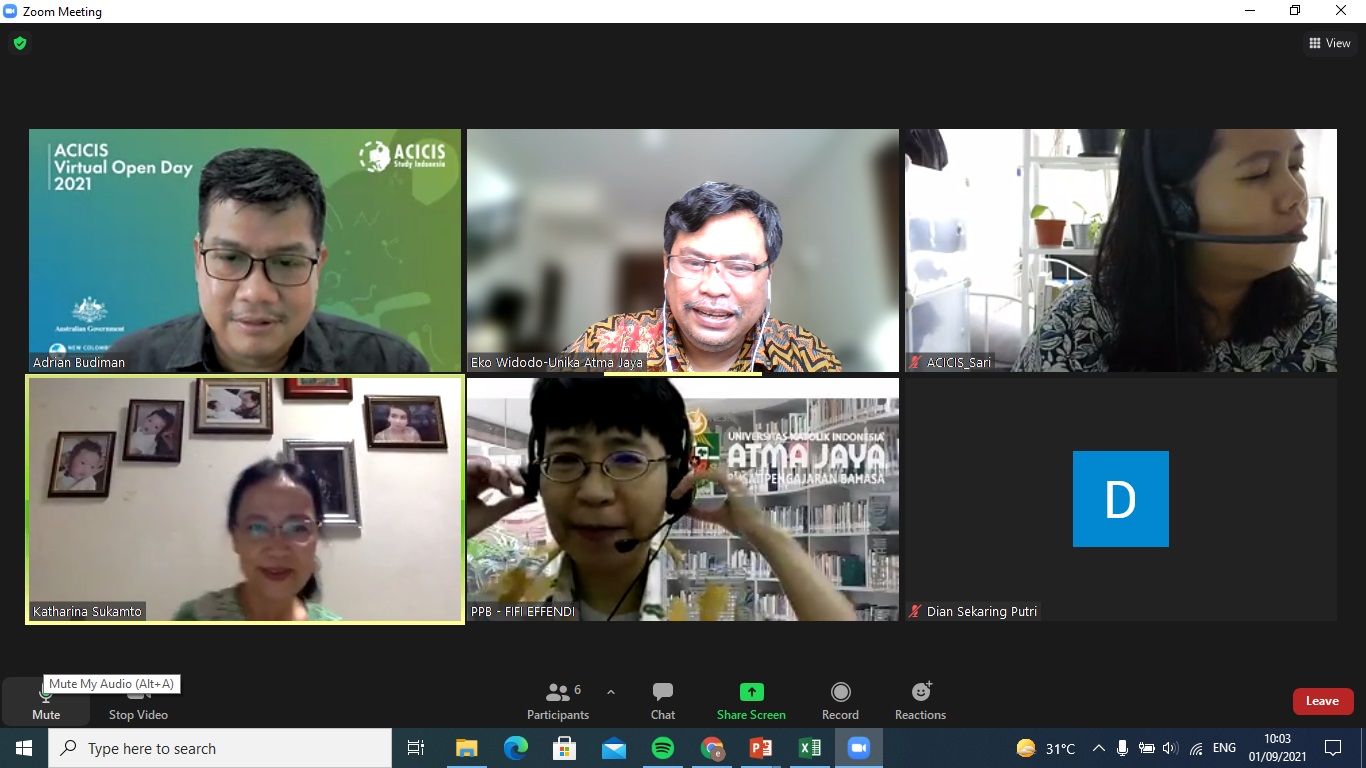This screenshot has width=1366, height=768.
Task: Toggle the system volume speaker icon
Action: (1170, 748)
